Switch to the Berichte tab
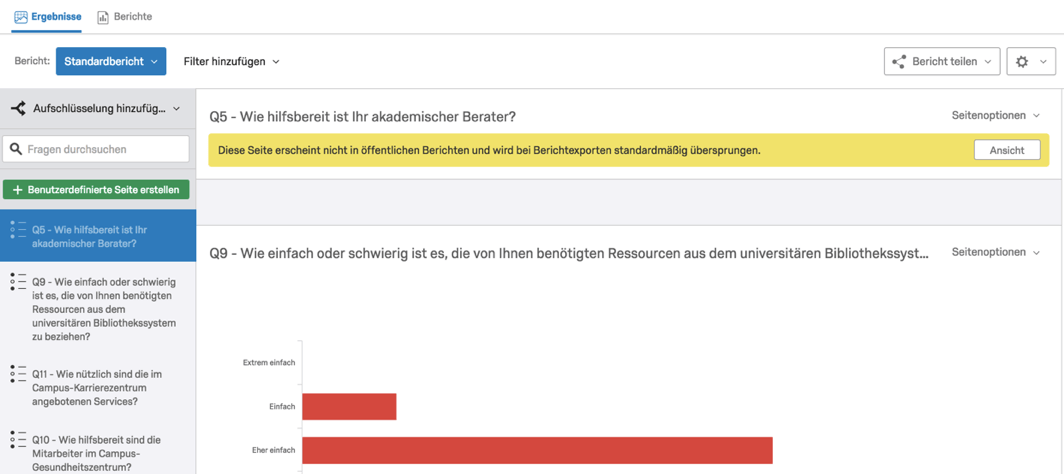This screenshot has height=474, width=1064. tap(125, 16)
